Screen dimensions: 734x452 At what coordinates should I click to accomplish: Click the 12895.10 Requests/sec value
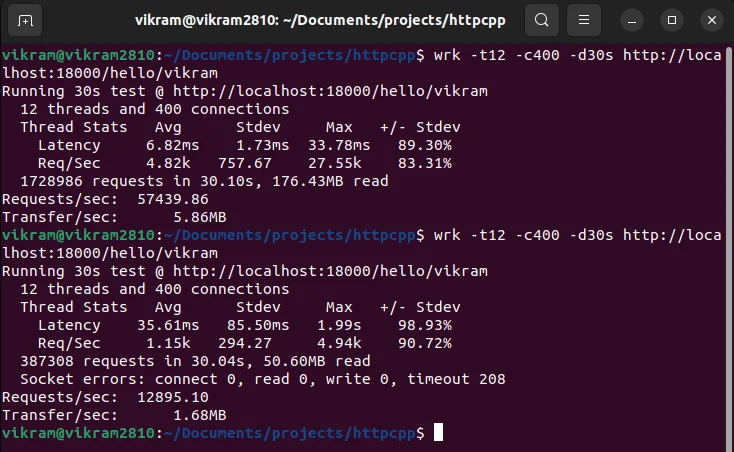173,397
